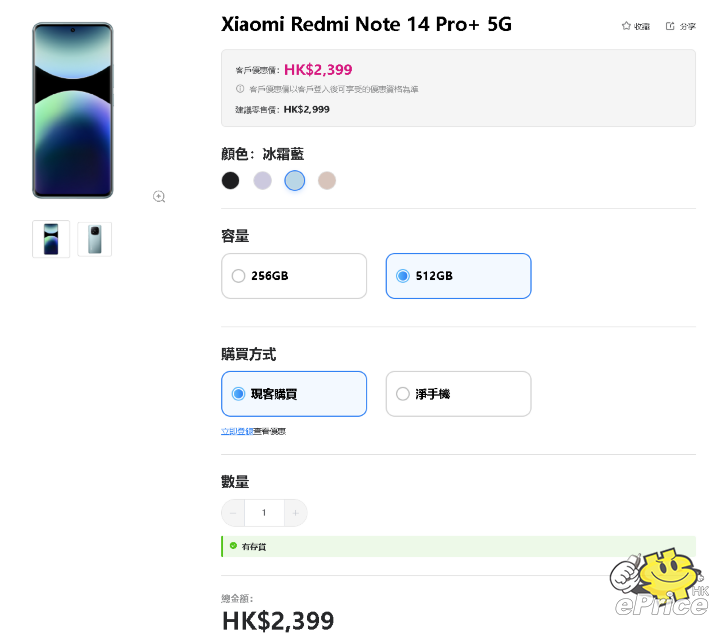The height and width of the screenshot is (641, 719).
Task: Select the 256GB storage option
Action: click(294, 276)
